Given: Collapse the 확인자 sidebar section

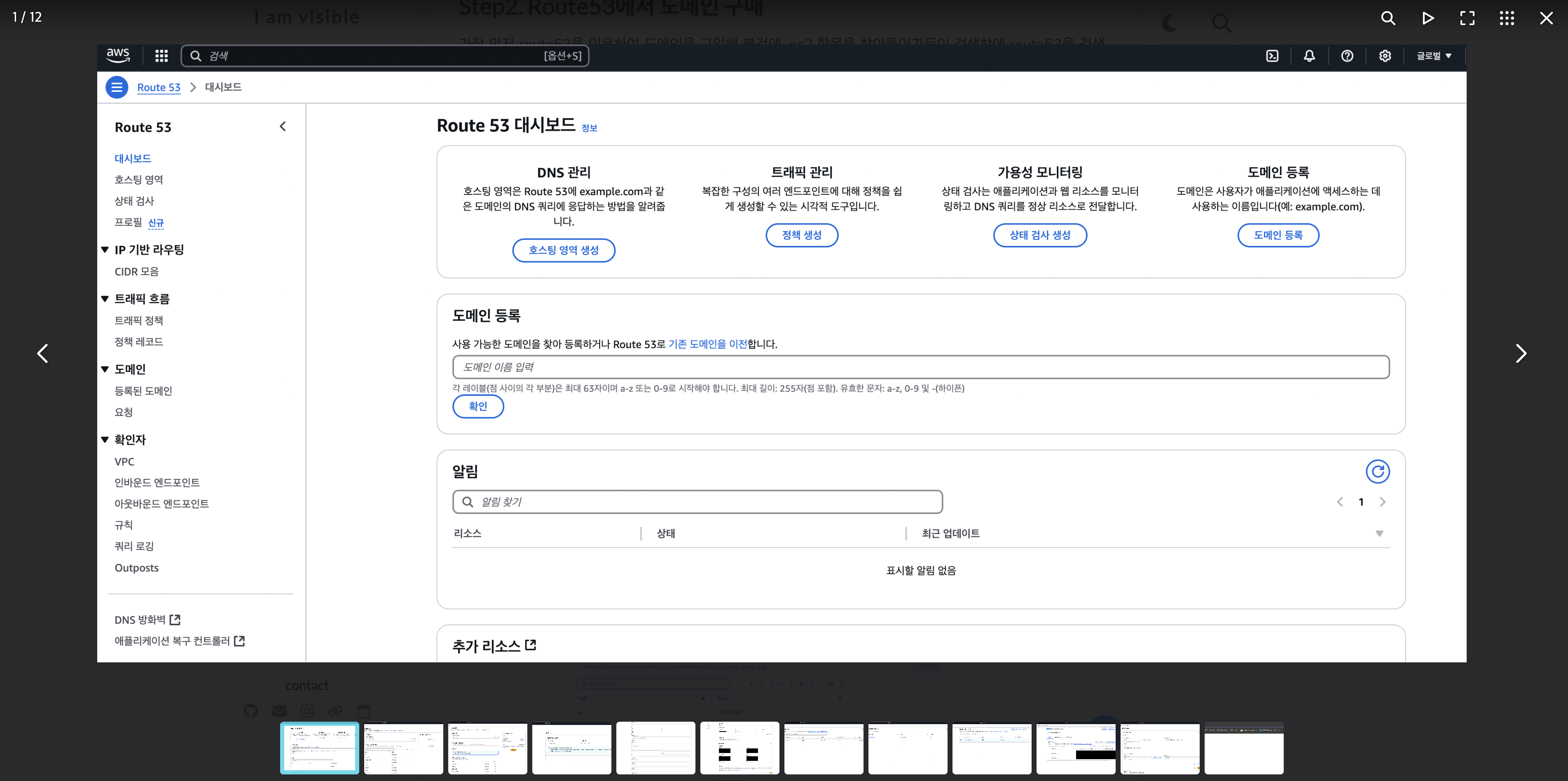Looking at the screenshot, I should [105, 439].
